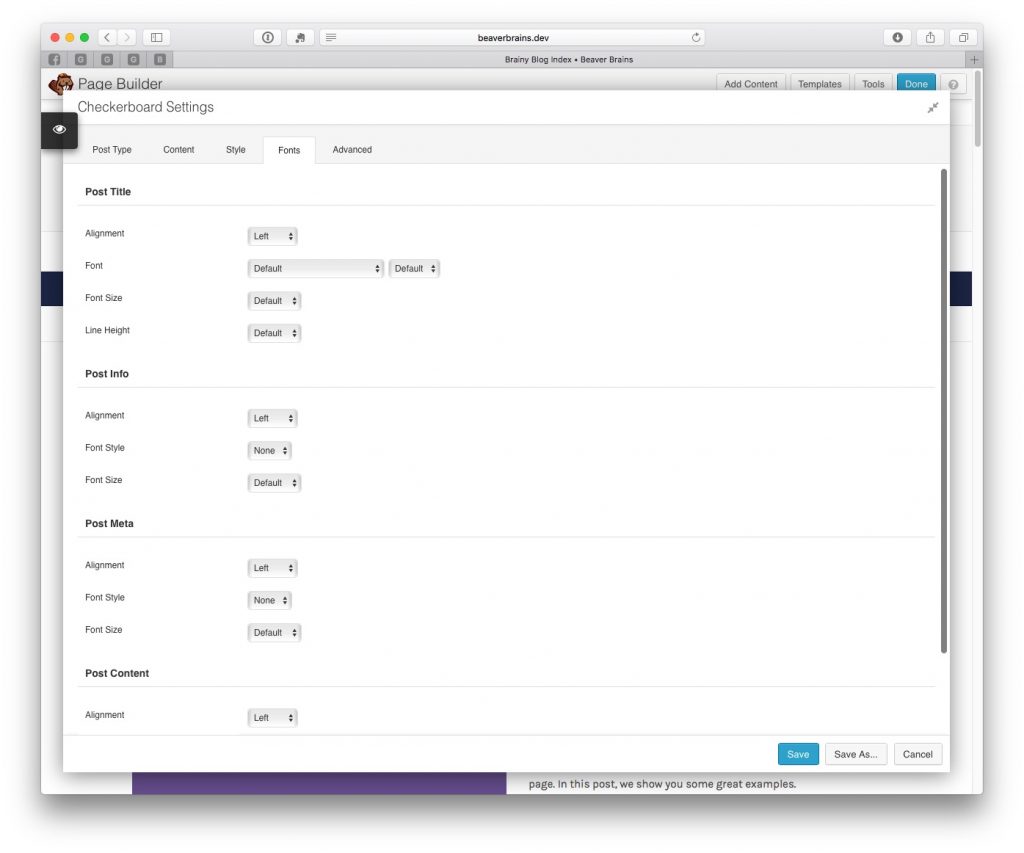
Task: Select the Brainy Blog Index browser tab
Action: pyautogui.click(x=569, y=59)
